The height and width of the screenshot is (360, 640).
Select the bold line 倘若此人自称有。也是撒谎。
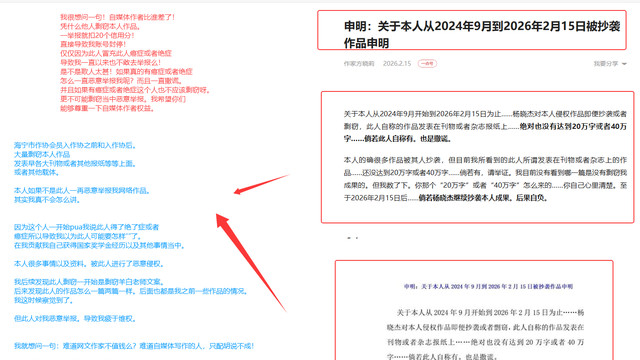point(407,139)
